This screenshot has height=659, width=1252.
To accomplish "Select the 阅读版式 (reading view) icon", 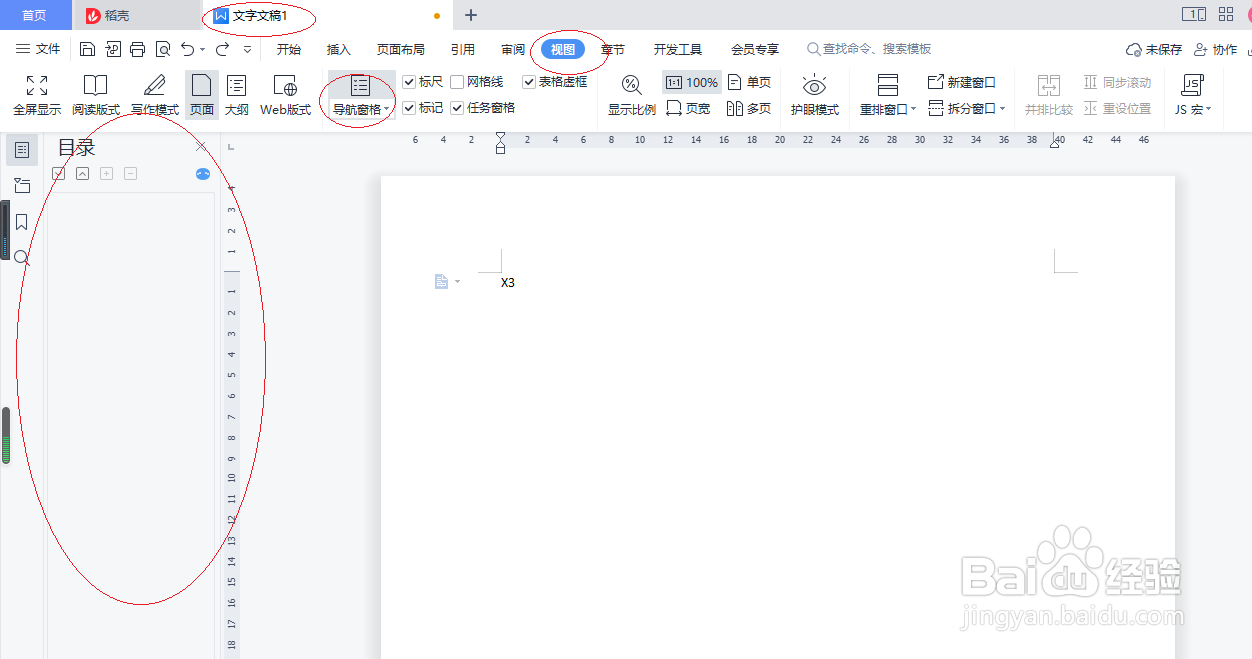I will [x=95, y=95].
